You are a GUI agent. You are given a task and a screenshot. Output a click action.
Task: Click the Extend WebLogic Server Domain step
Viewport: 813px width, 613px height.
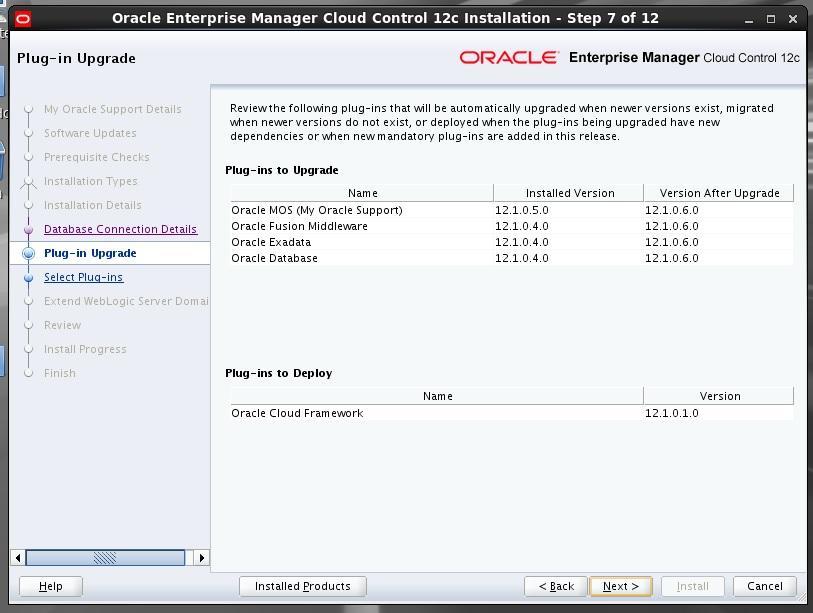126,301
